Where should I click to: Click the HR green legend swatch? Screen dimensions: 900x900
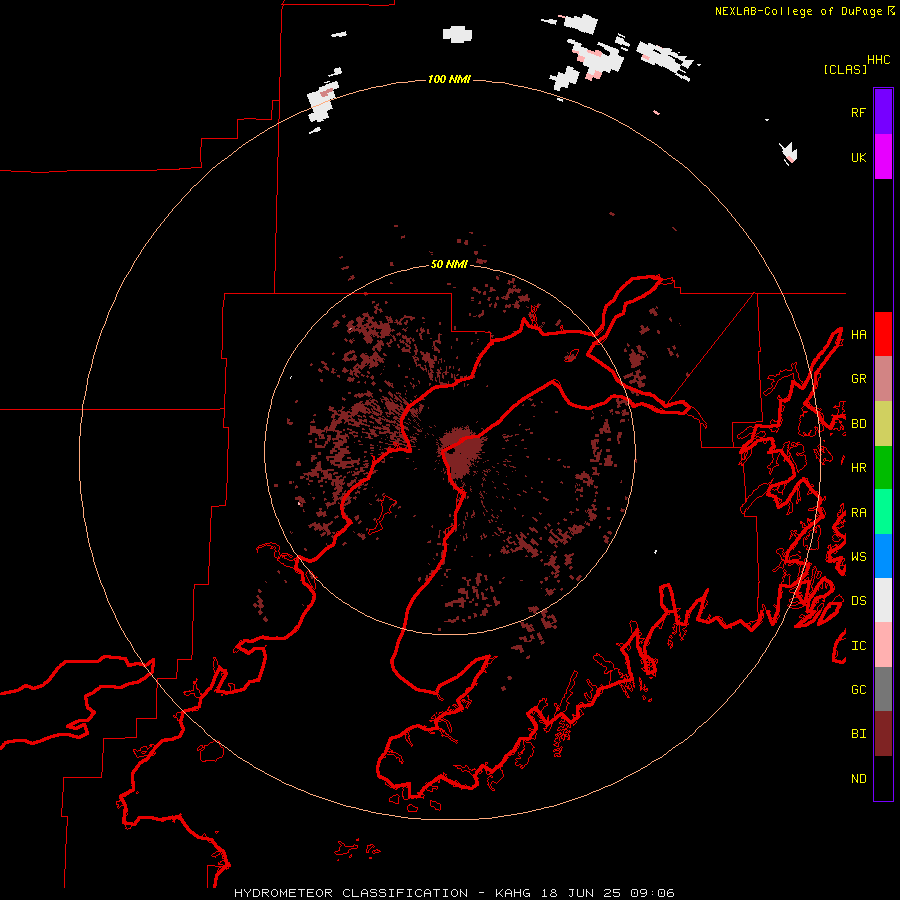coord(883,468)
